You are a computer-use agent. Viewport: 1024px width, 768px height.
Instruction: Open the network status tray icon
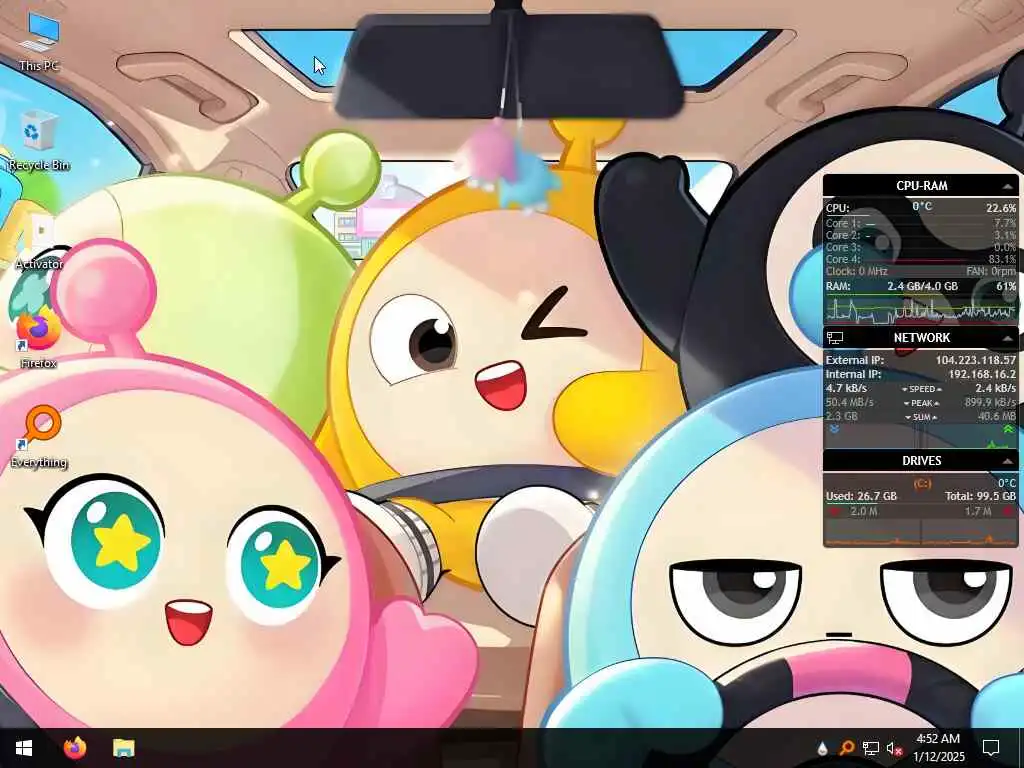click(871, 748)
